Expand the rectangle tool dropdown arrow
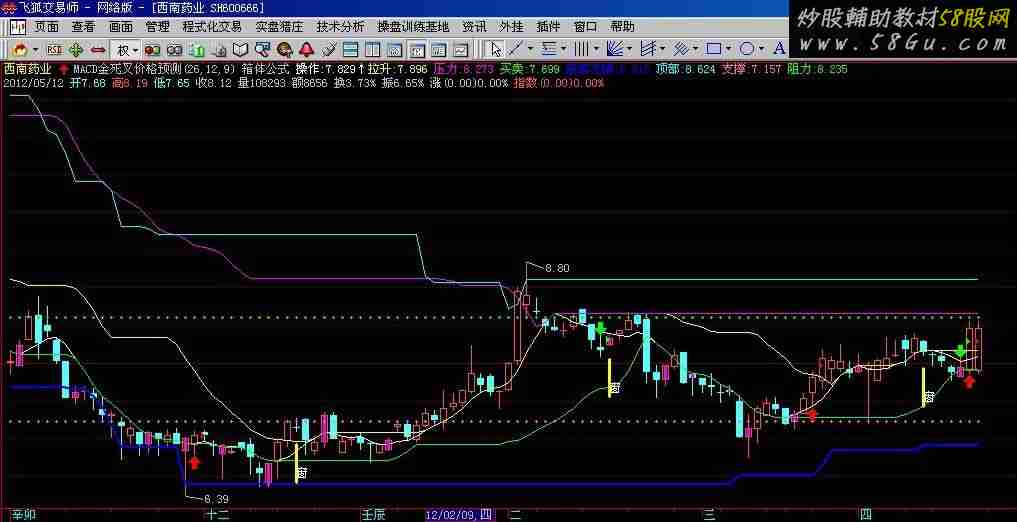Image resolution: width=1017 pixels, height=522 pixels. (x=728, y=50)
